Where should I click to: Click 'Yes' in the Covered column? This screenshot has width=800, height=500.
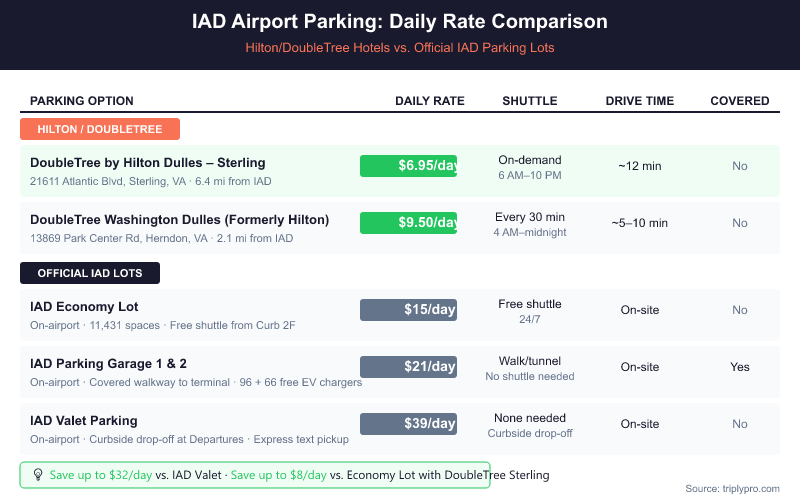pyautogui.click(x=740, y=367)
